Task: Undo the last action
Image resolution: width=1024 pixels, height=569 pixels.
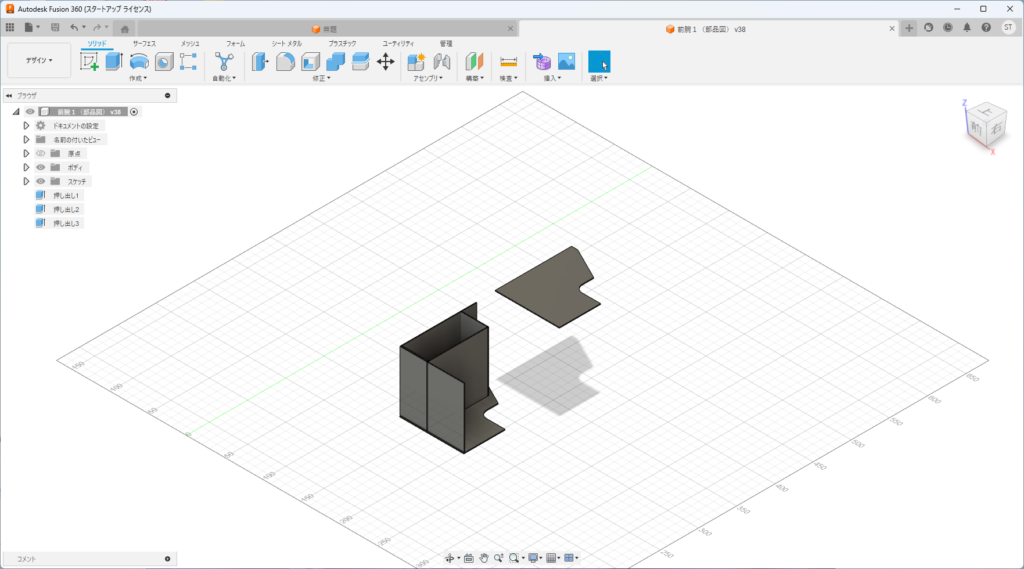Action: (74, 27)
